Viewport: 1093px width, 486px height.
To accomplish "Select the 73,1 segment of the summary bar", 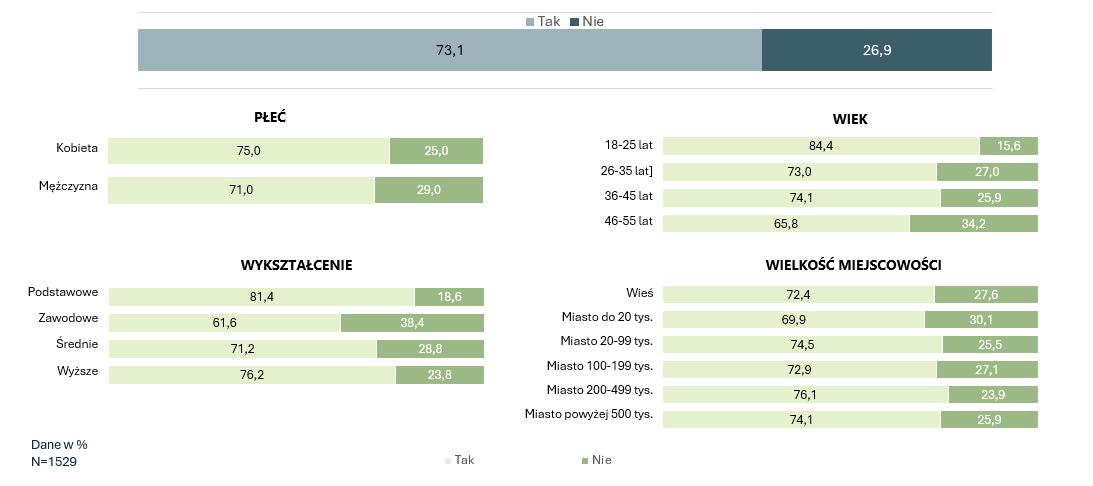I will [x=449, y=50].
